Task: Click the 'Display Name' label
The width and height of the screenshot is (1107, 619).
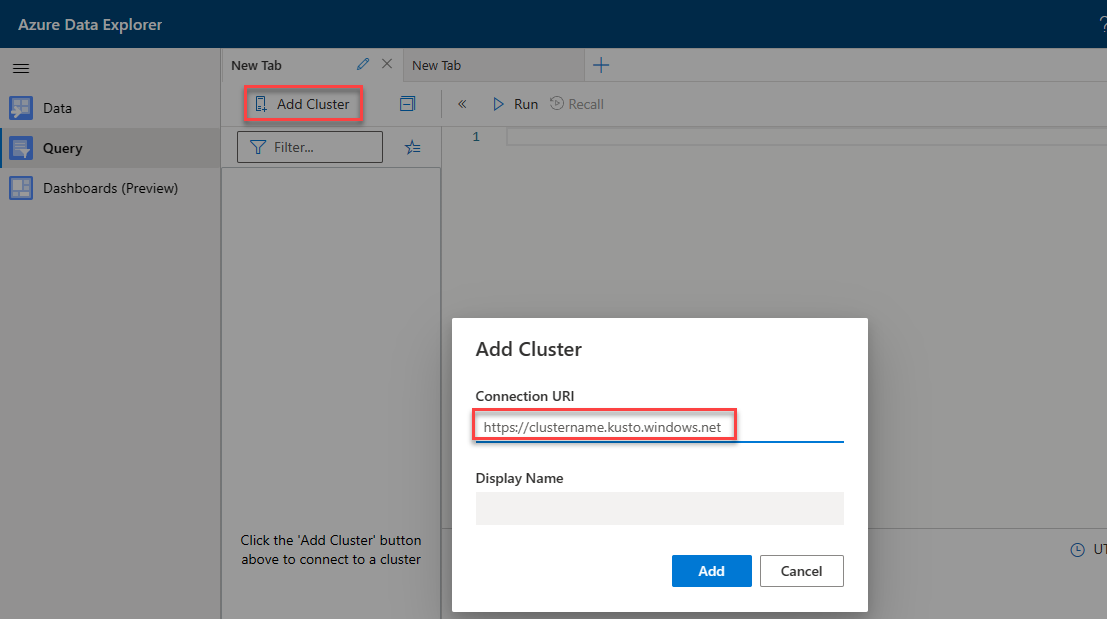Action: pyautogui.click(x=519, y=478)
